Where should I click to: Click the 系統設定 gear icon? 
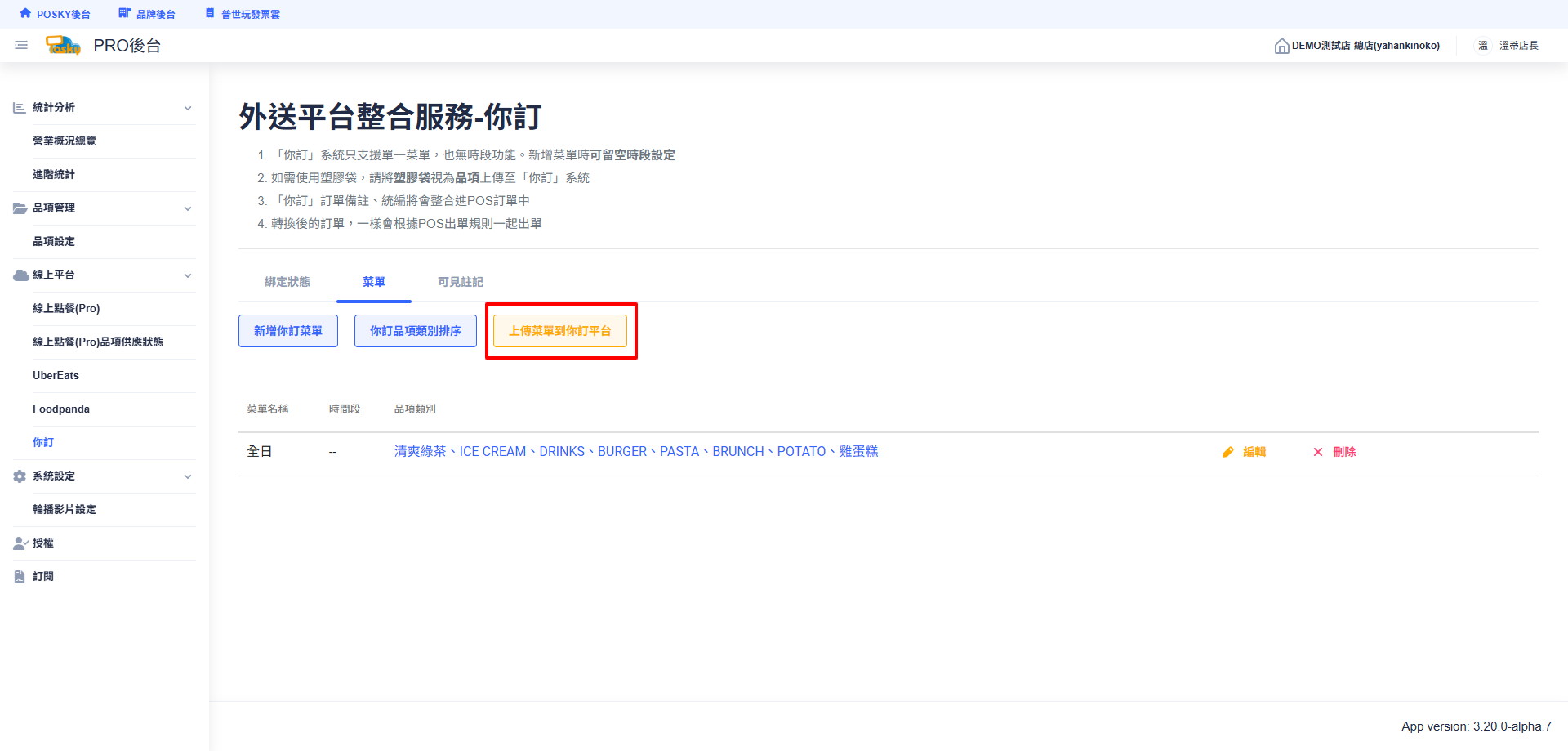click(20, 476)
